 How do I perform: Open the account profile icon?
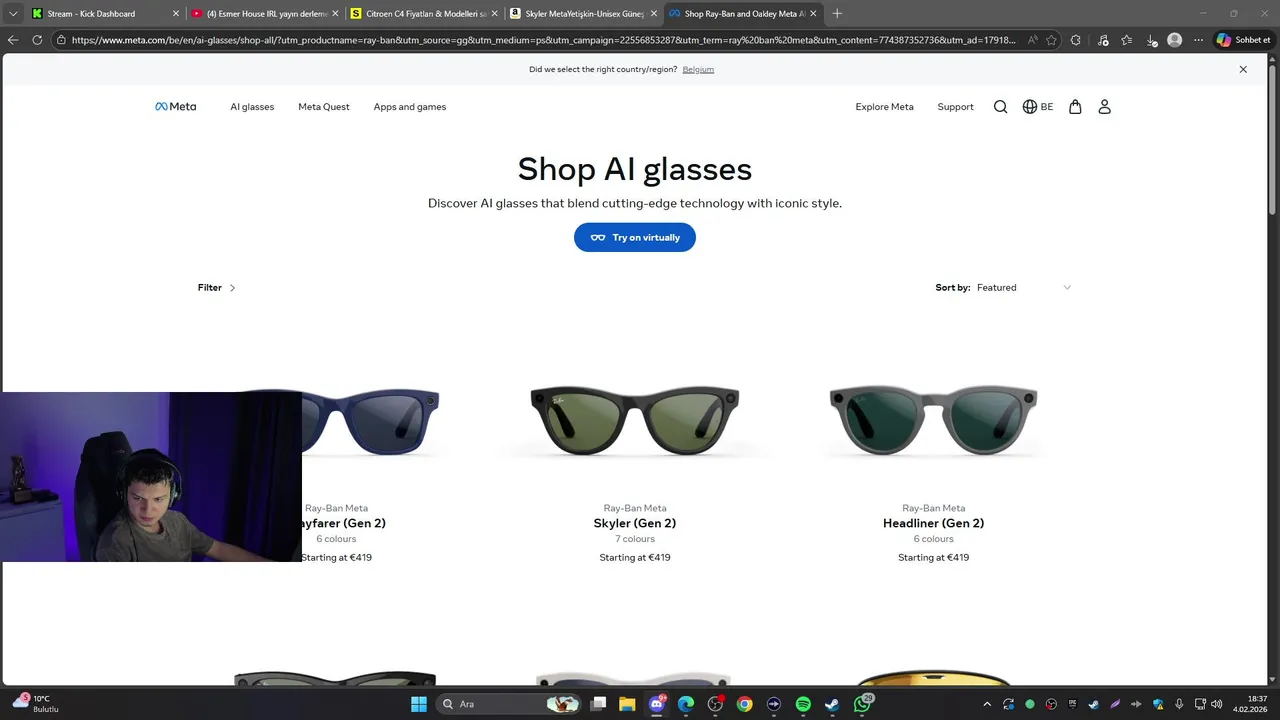click(x=1105, y=107)
